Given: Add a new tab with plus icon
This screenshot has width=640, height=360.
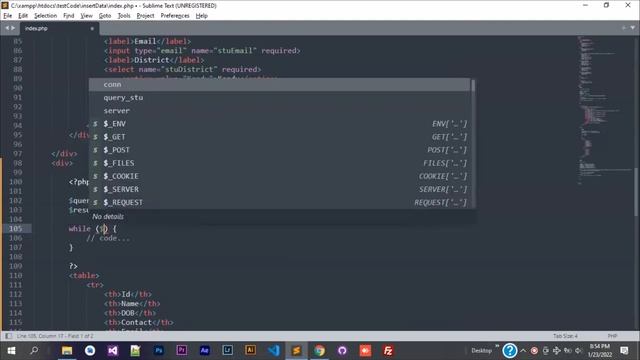Looking at the screenshot, I should [x=624, y=28].
